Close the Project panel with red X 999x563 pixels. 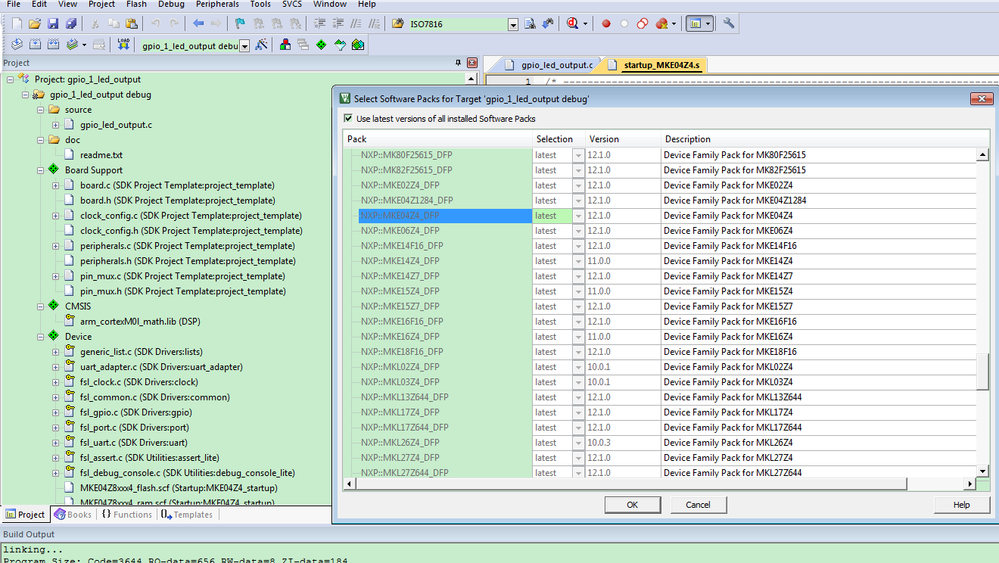tap(472, 62)
